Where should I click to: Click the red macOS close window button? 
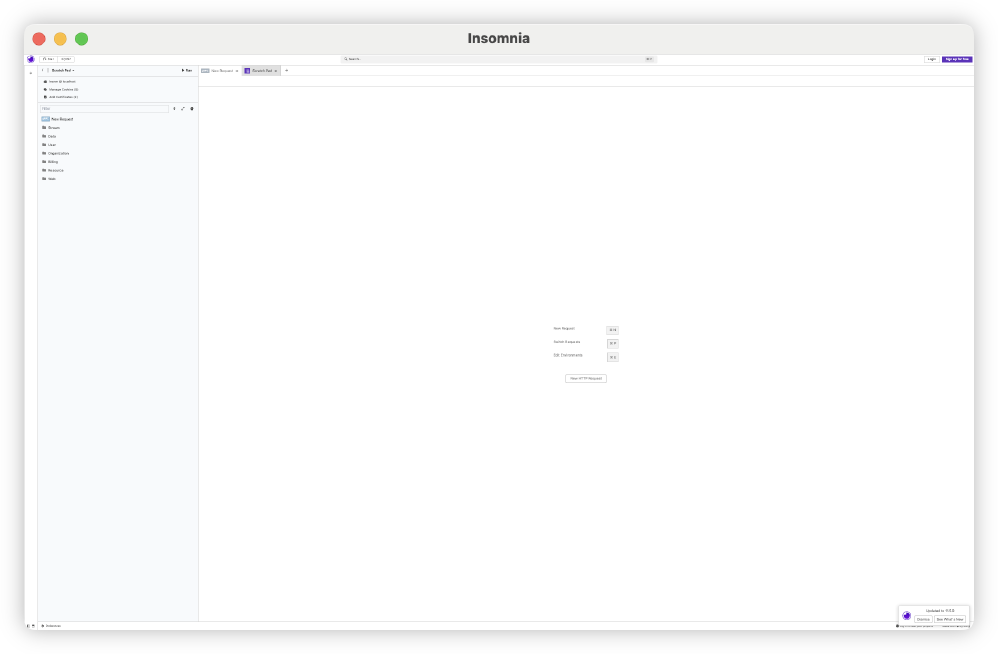pyautogui.click(x=39, y=39)
